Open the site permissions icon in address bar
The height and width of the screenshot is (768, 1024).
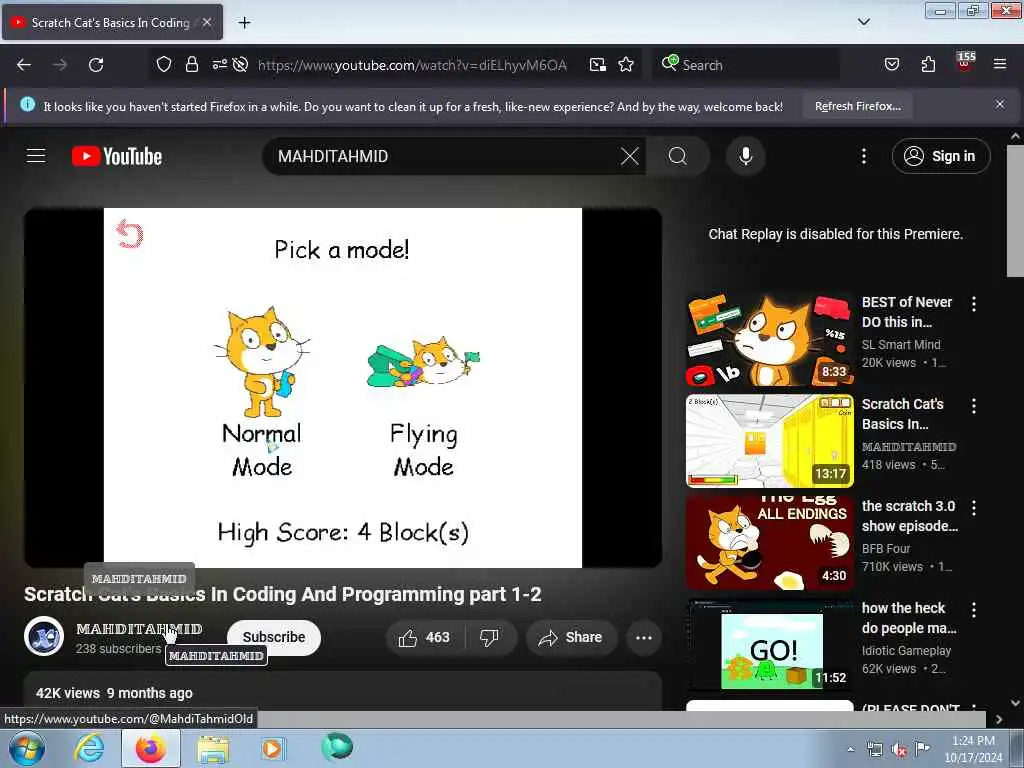pos(219,64)
